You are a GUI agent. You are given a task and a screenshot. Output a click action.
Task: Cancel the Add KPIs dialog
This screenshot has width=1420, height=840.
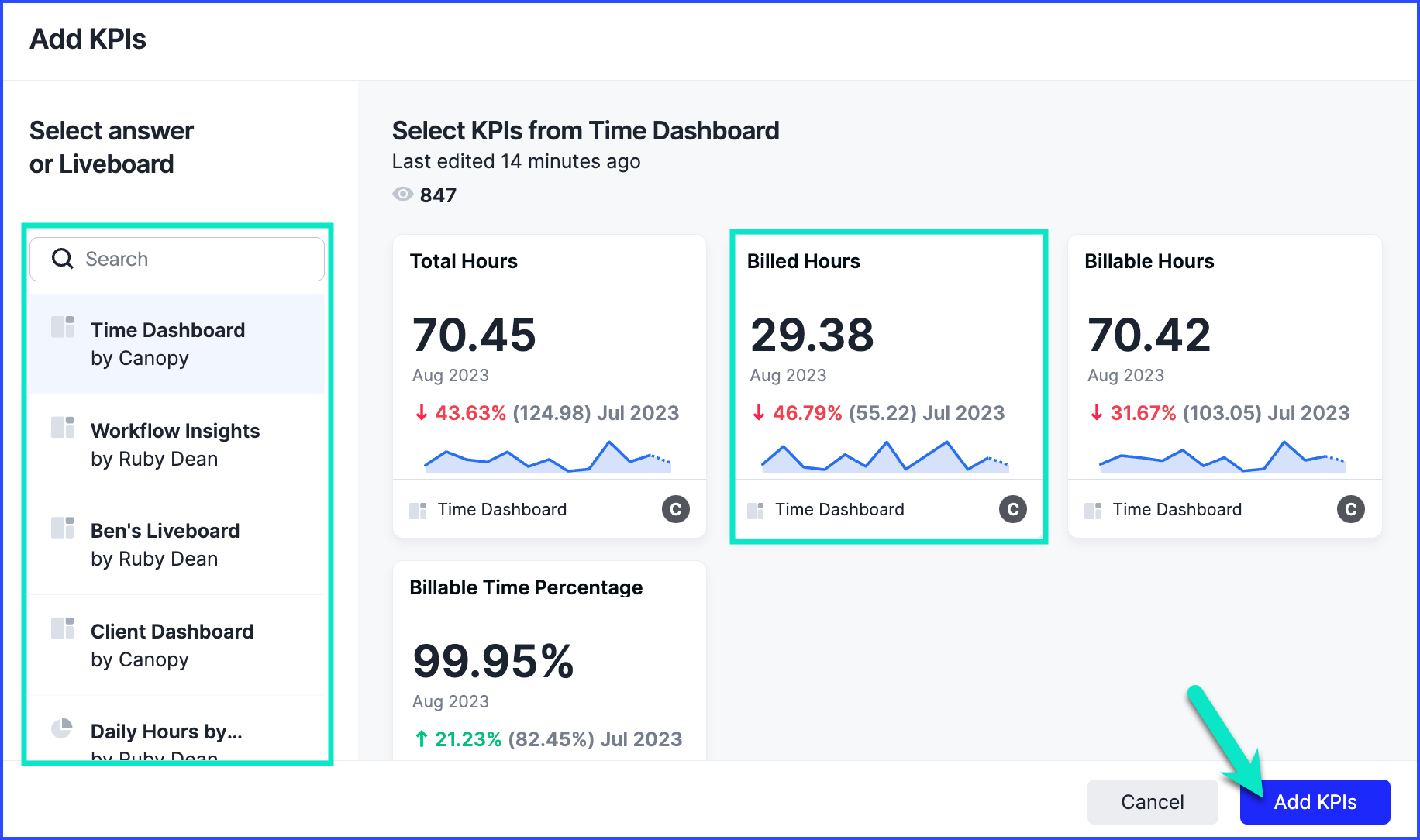point(1152,802)
